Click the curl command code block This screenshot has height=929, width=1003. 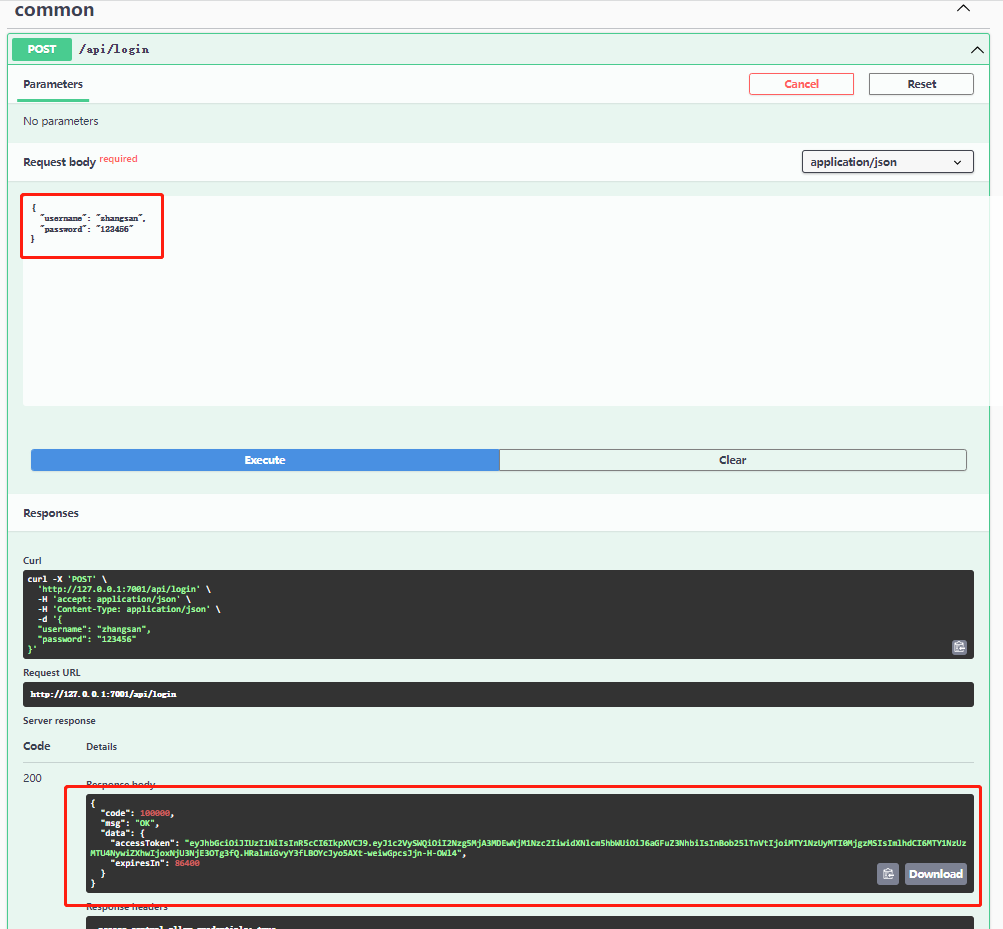click(x=498, y=614)
